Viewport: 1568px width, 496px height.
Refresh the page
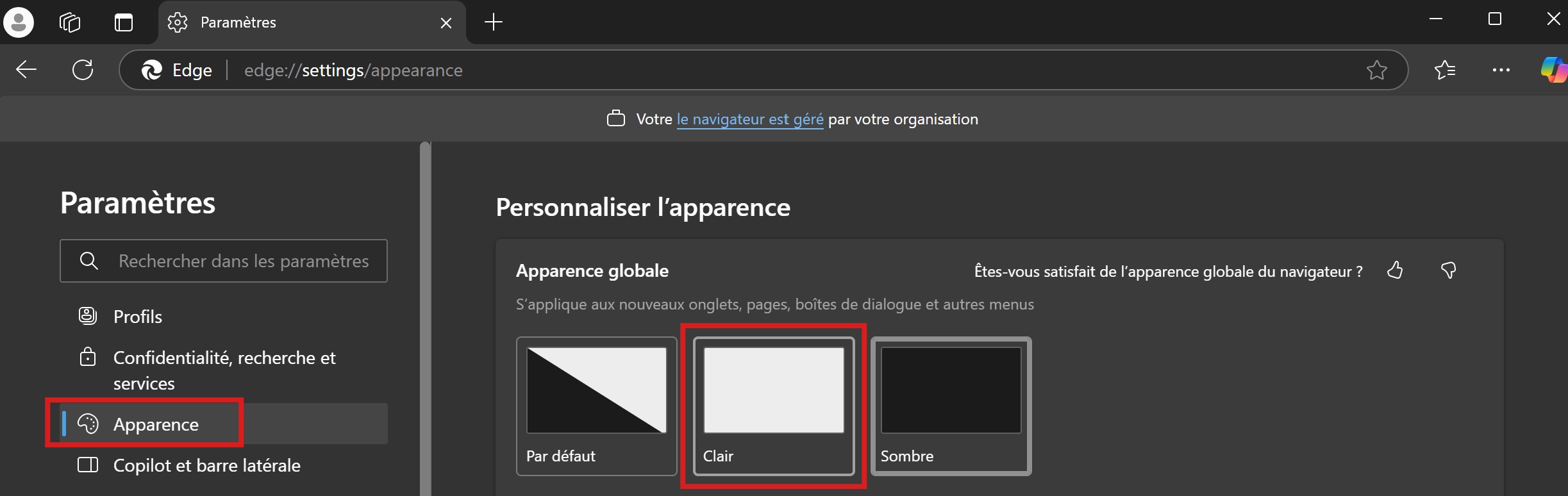(83, 69)
